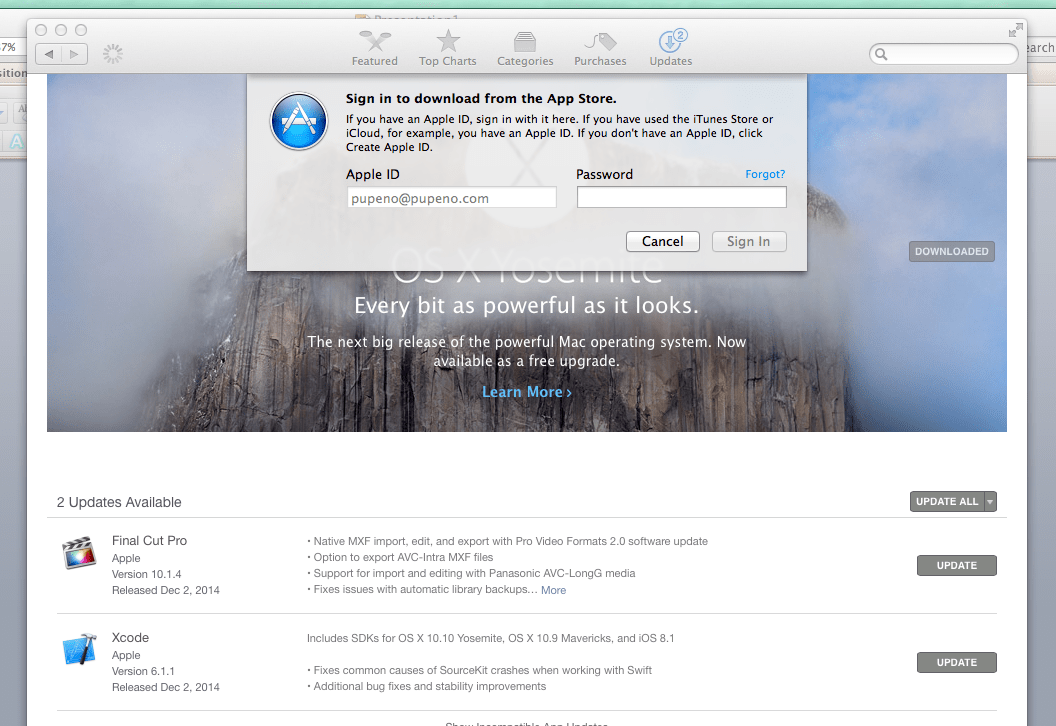Update Final Cut Pro

coord(956,565)
